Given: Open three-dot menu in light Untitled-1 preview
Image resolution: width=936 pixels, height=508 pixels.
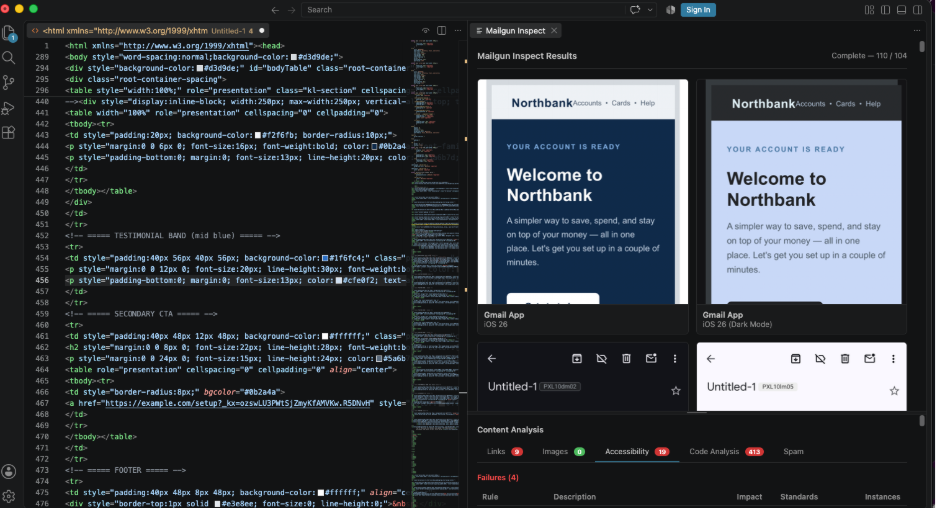Looking at the screenshot, I should [x=894, y=359].
